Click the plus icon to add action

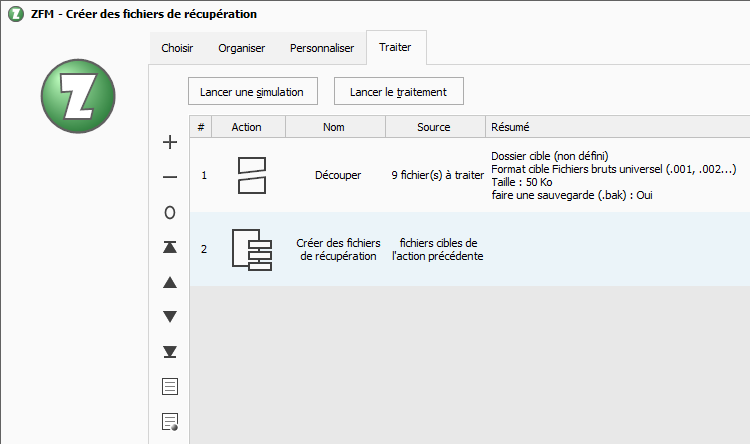tap(170, 142)
